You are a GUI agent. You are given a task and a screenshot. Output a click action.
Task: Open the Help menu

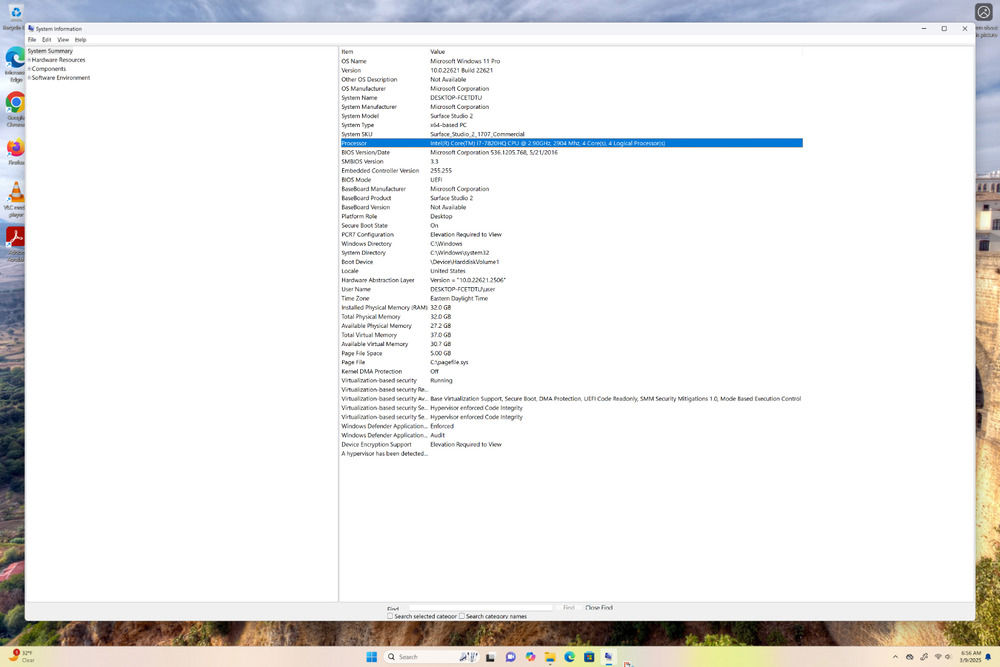pos(80,40)
